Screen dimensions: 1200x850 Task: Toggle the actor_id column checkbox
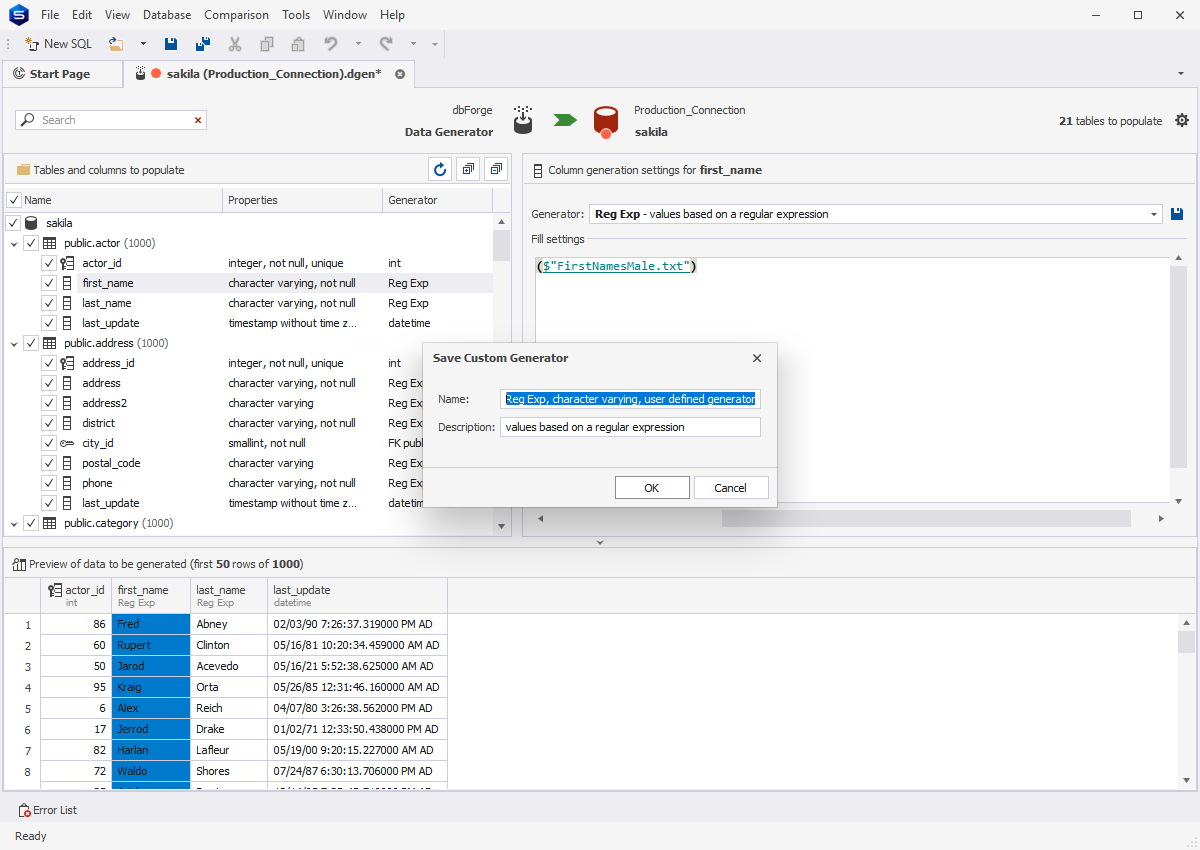tap(49, 263)
